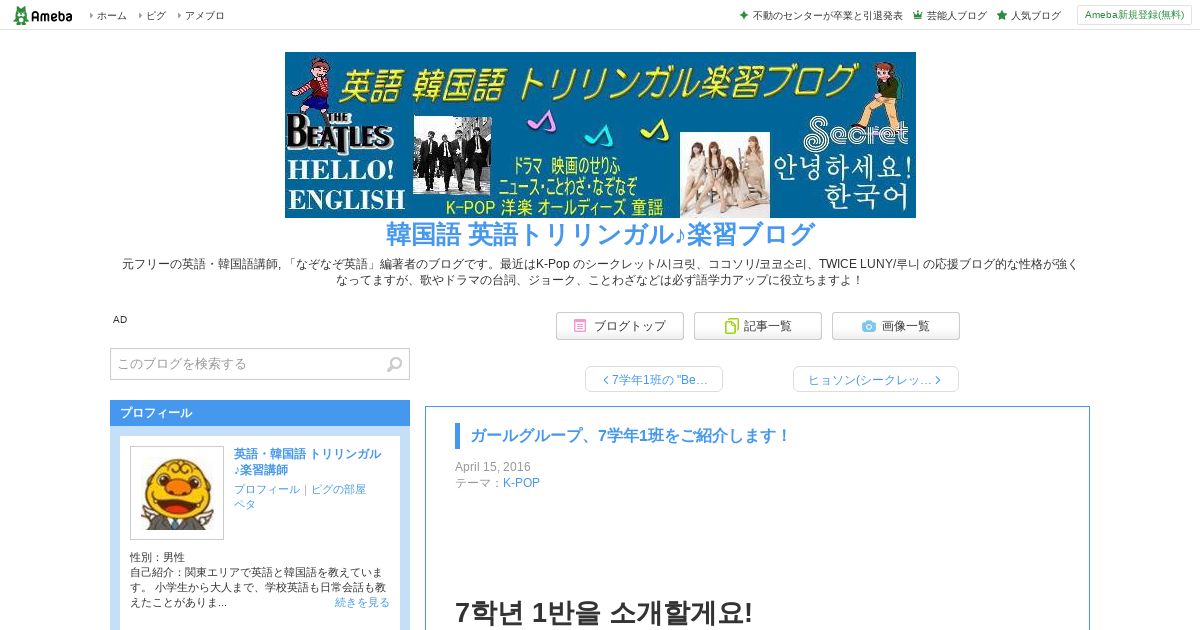Image resolution: width=1200 pixels, height=630 pixels.
Task: Expand profile with 続きを見る
Action: tap(362, 602)
